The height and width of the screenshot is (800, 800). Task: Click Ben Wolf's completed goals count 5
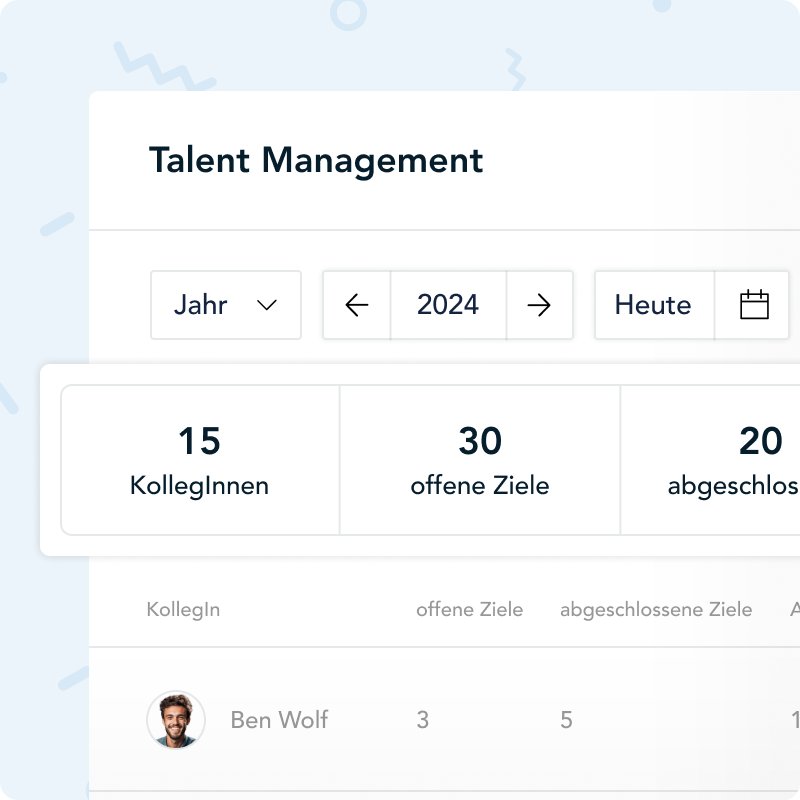[566, 720]
